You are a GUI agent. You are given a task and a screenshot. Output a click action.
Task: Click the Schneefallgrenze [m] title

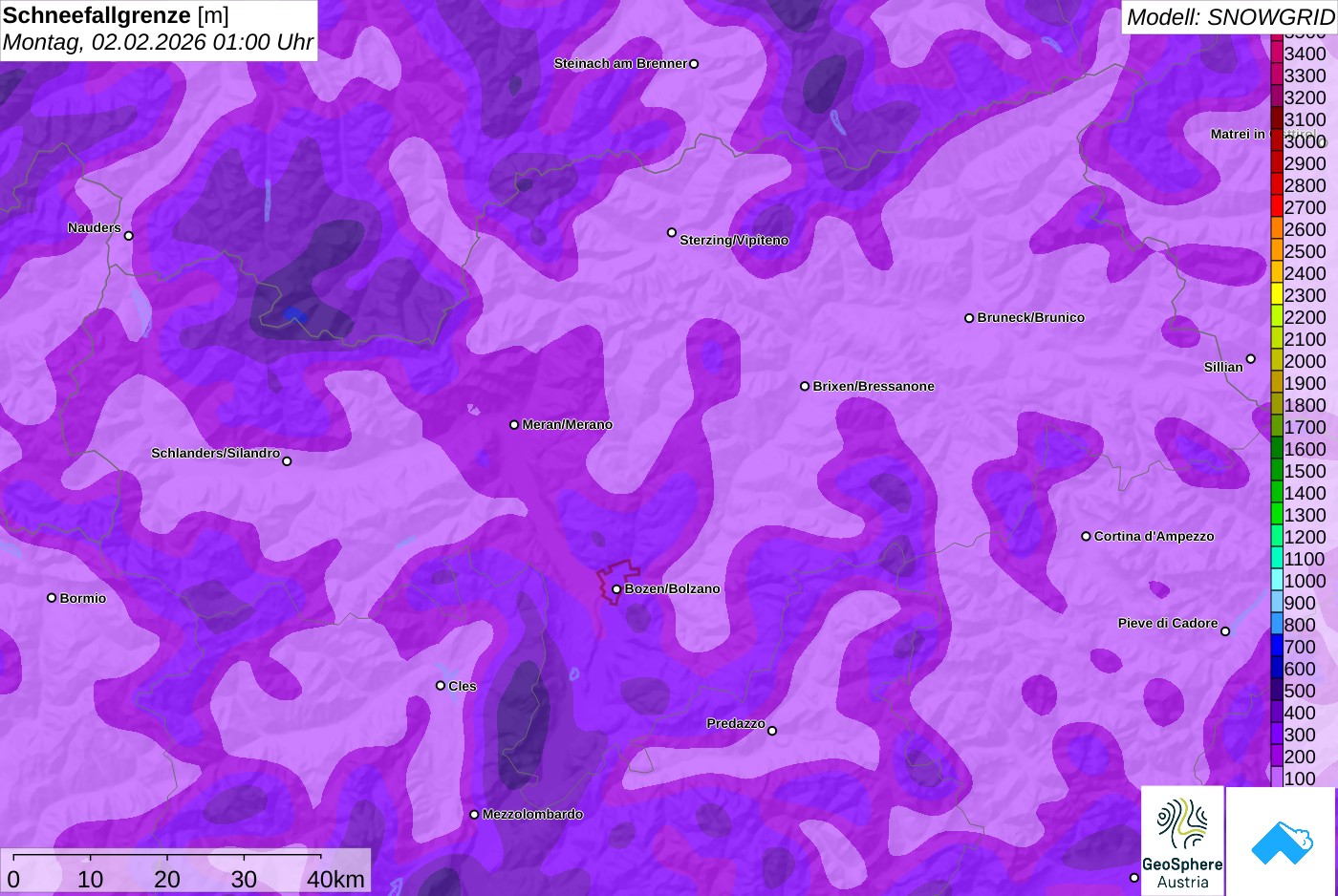[116, 15]
